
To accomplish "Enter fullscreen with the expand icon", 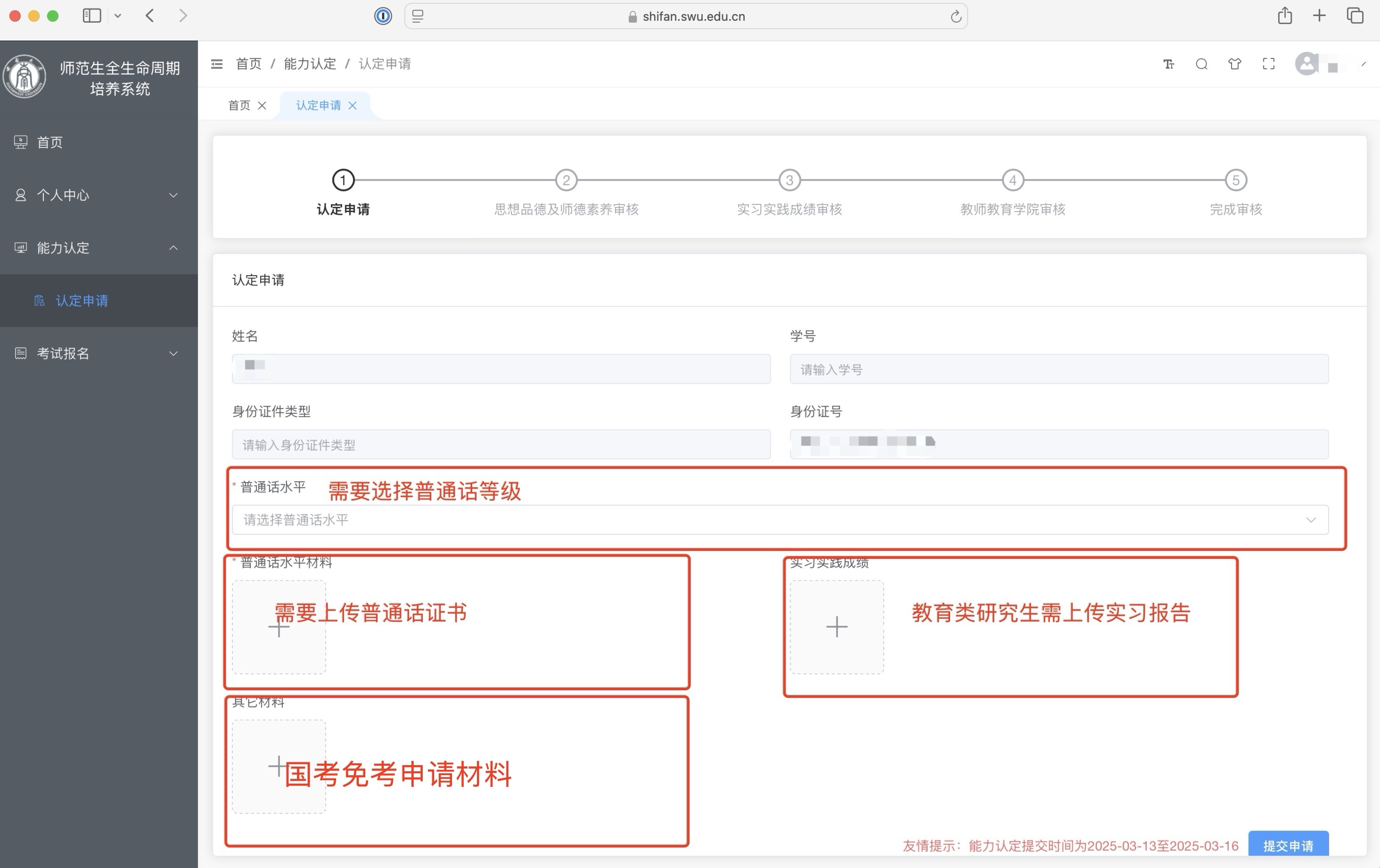I will pos(1268,64).
